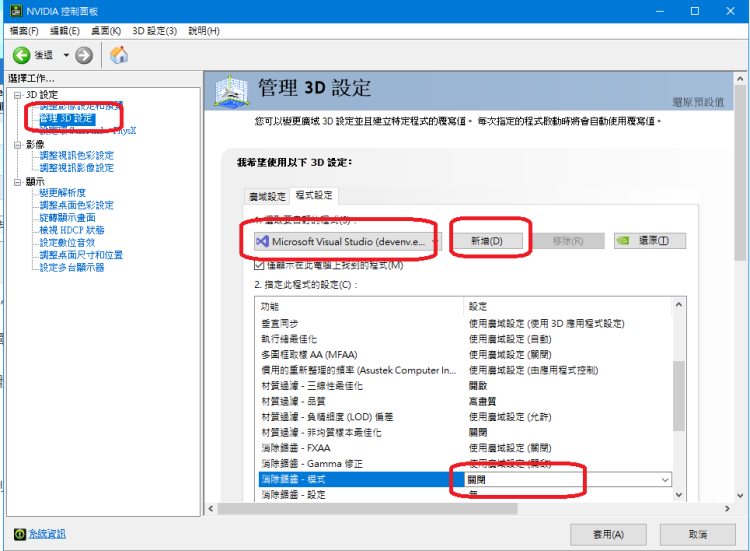Select the 執行緒最佳化 row

click(464, 339)
